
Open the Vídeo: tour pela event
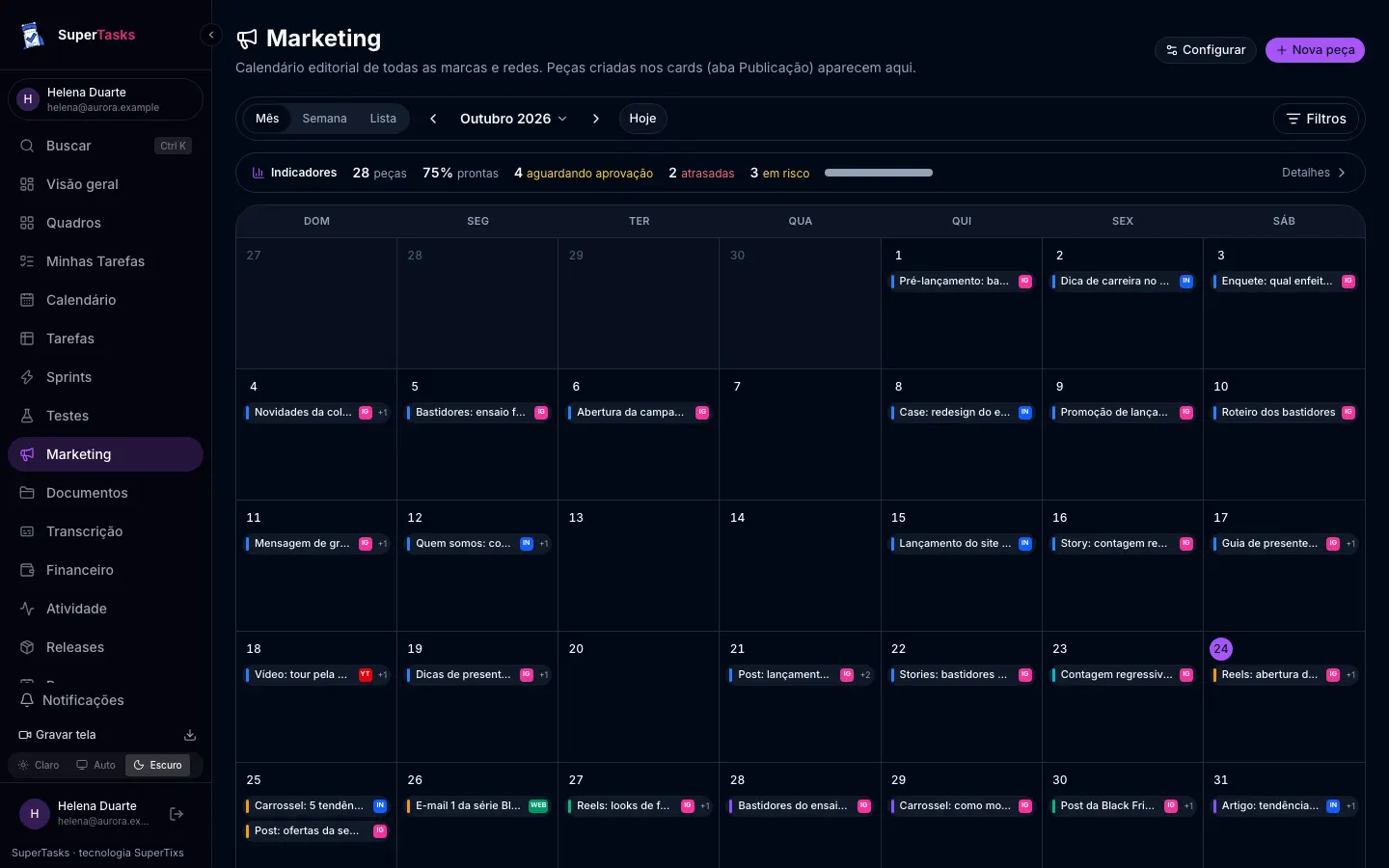click(309, 675)
